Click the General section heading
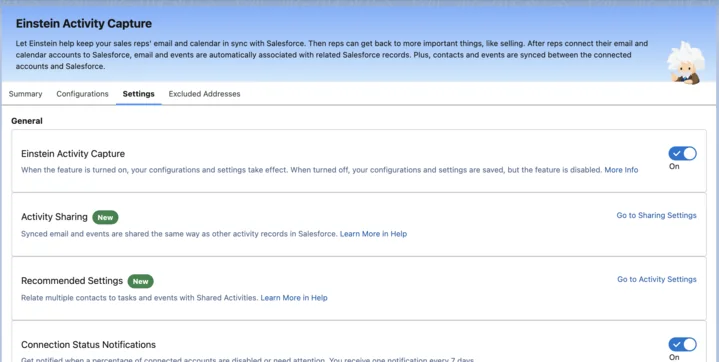This screenshot has width=719, height=362. tap(27, 121)
